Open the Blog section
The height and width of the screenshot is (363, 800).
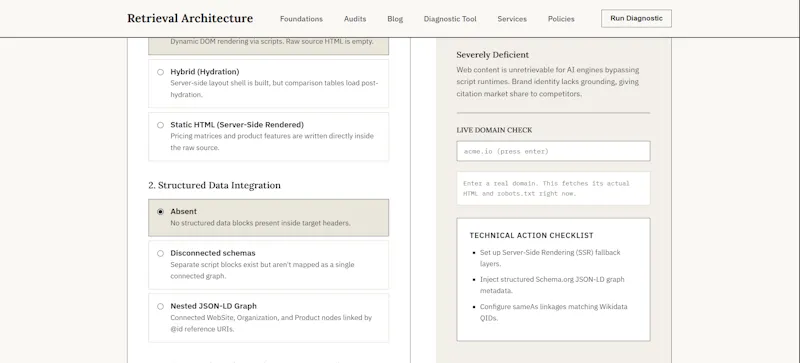tap(395, 19)
